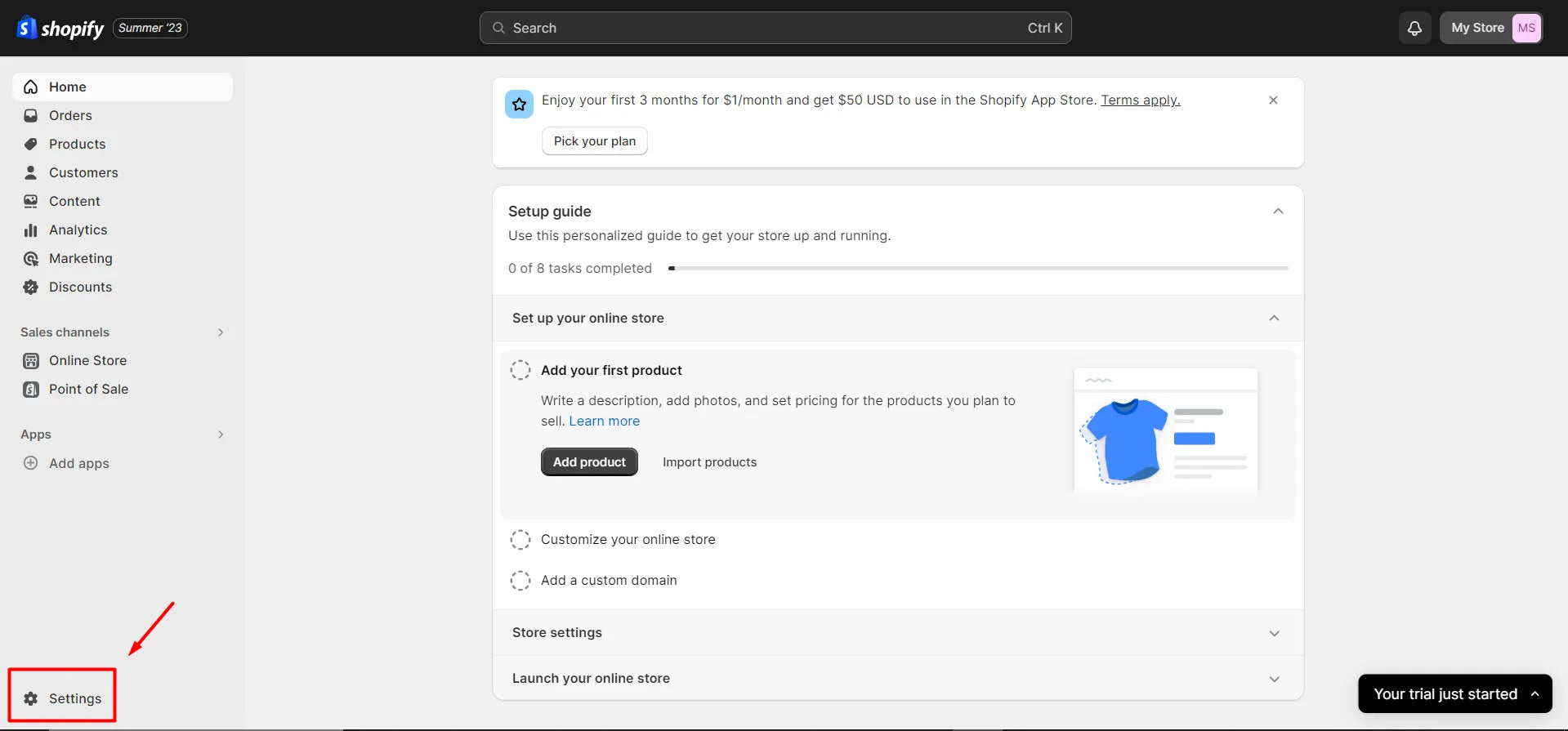This screenshot has height=731, width=1568.
Task: Click the tasks completed progress bar
Action: tap(978, 268)
